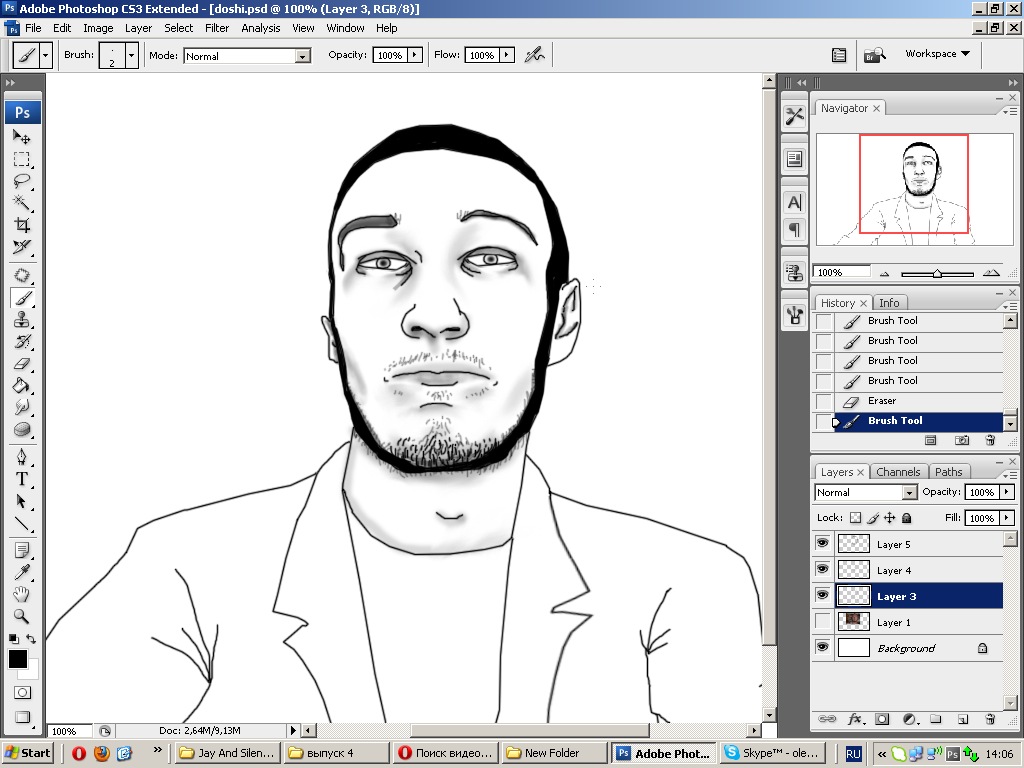Click the Windows Start button
Viewport: 1024px width, 768px height.
(x=28, y=753)
